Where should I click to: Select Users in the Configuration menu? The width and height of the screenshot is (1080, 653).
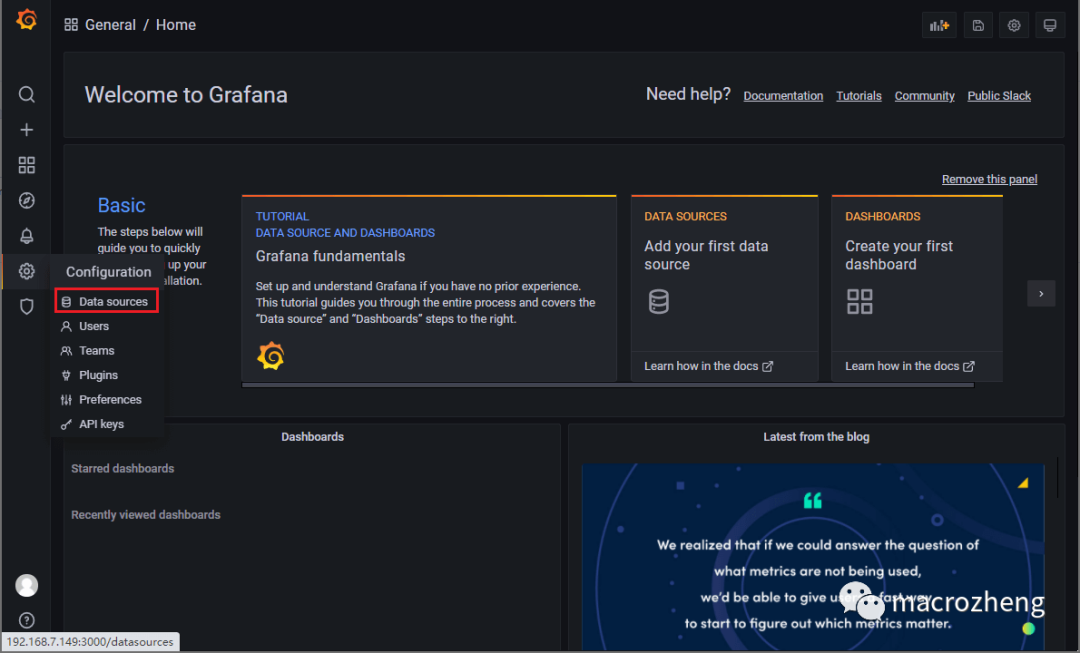click(94, 326)
